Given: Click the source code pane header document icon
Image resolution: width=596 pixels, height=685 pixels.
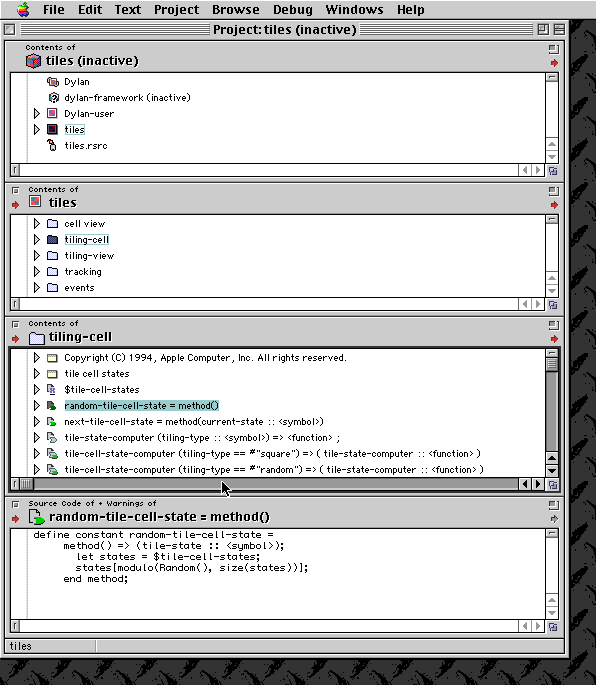Looking at the screenshot, I should 37,517.
